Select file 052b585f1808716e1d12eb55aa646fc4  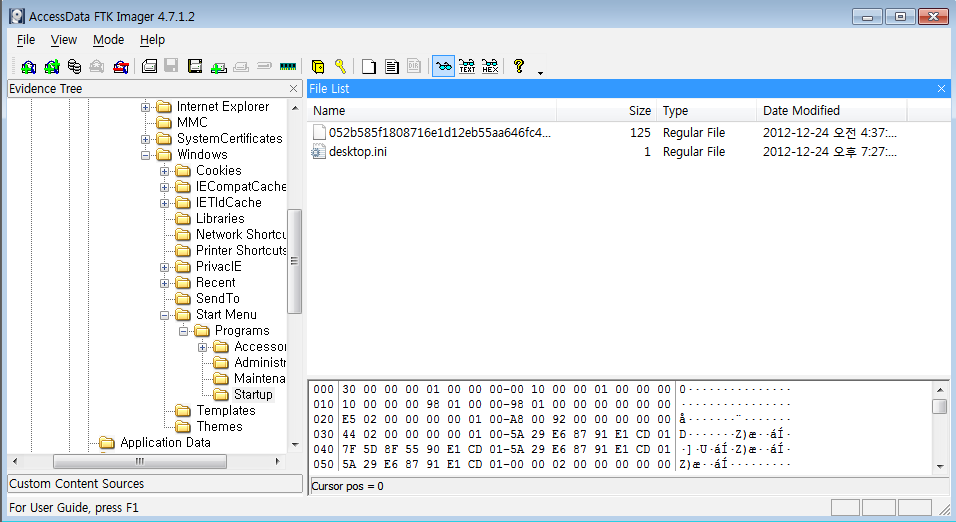tap(440, 132)
